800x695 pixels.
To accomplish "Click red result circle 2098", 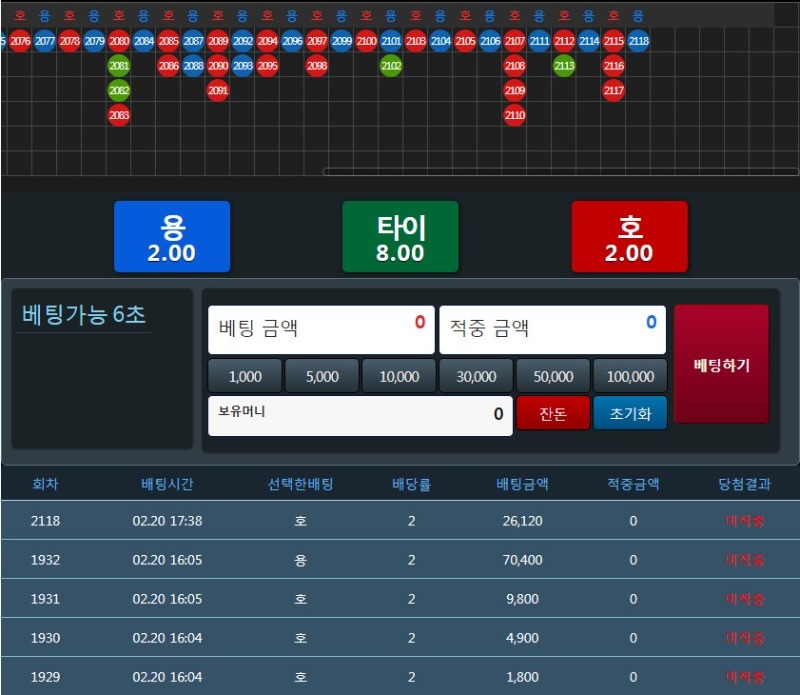I will tap(317, 66).
